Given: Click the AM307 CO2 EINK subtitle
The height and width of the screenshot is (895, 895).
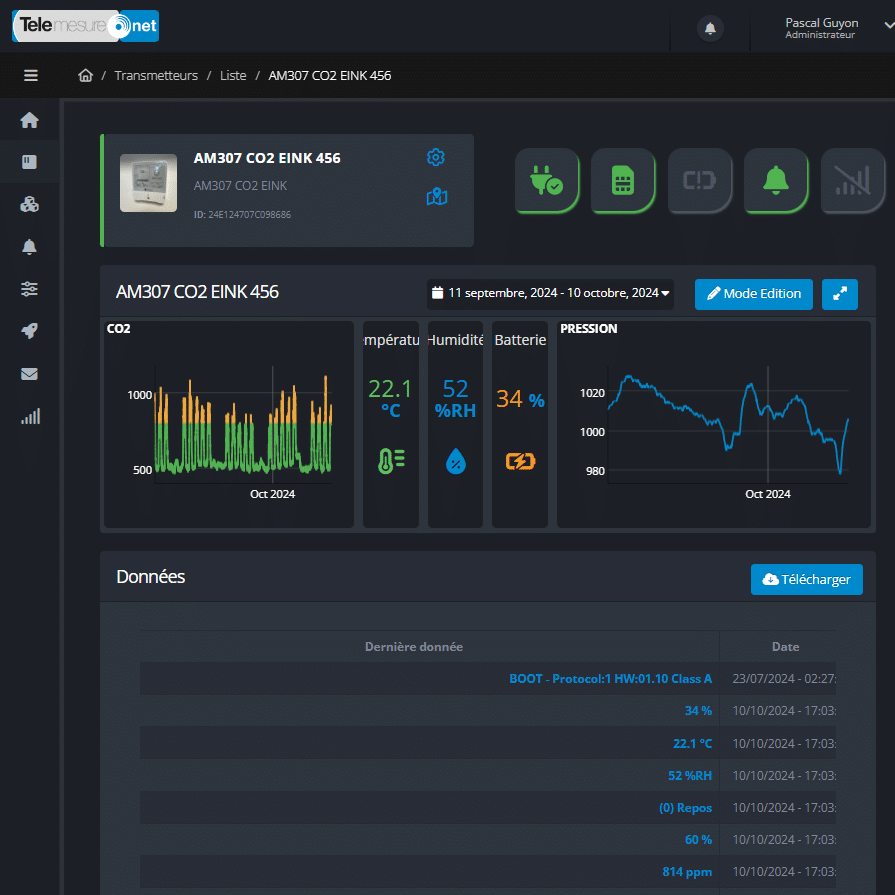Looking at the screenshot, I should tap(240, 186).
